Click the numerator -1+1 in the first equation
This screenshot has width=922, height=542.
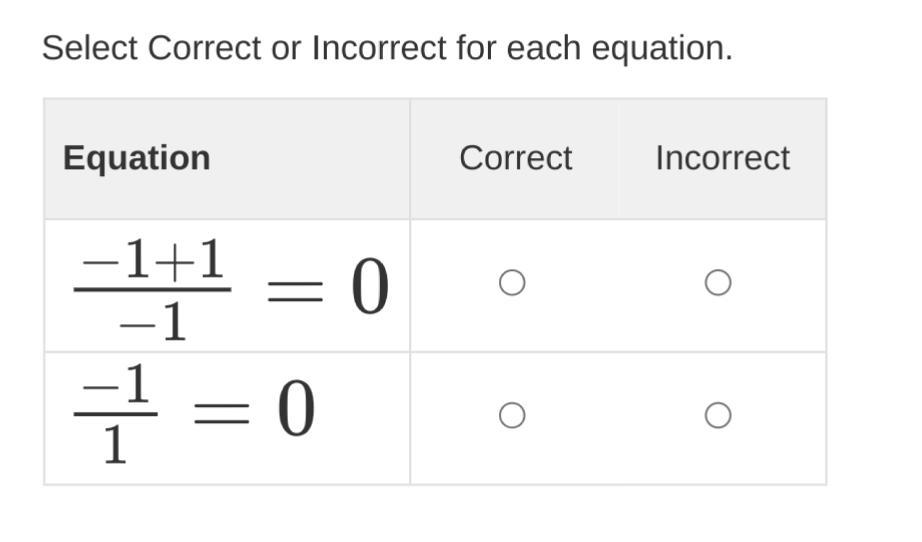[153, 261]
